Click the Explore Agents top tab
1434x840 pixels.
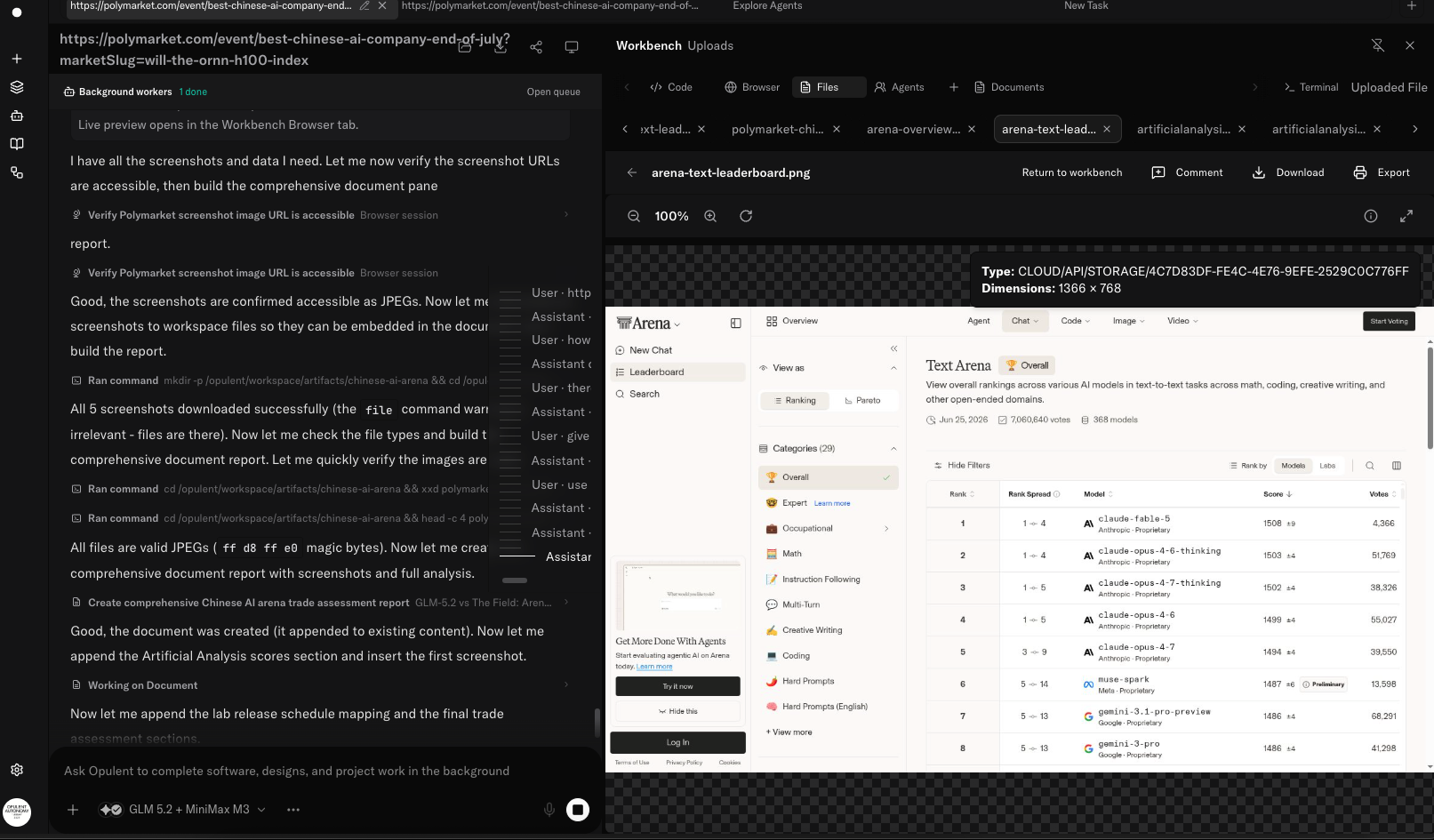[x=767, y=5]
